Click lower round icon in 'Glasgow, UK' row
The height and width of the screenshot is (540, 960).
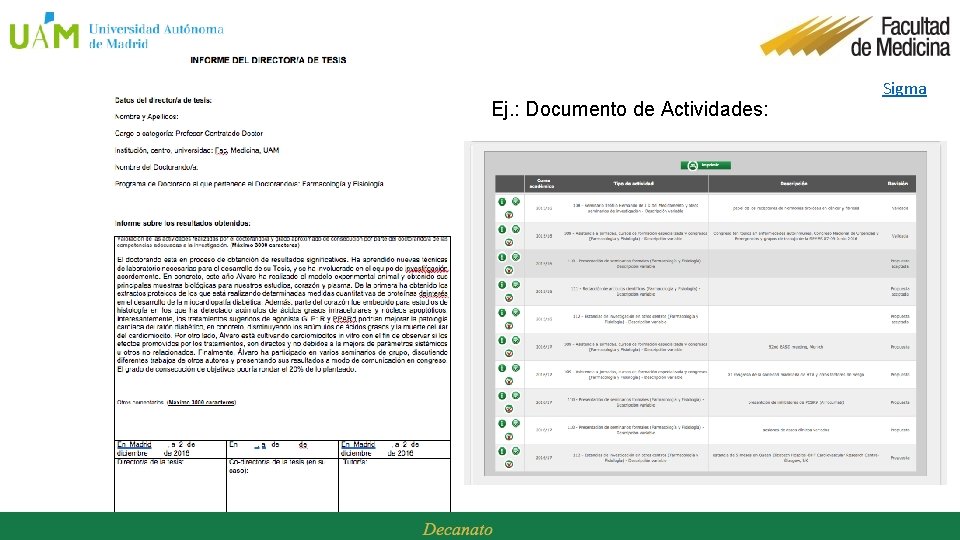(509, 464)
